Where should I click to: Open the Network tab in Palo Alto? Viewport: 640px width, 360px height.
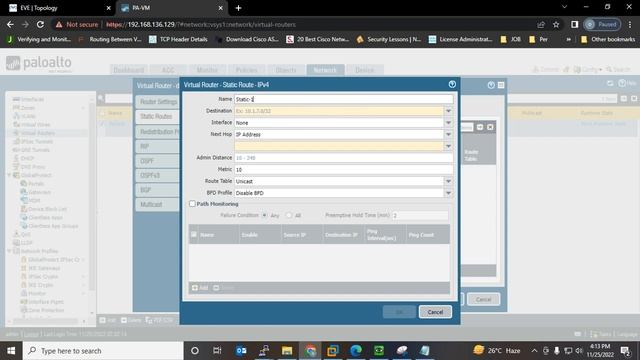325,70
